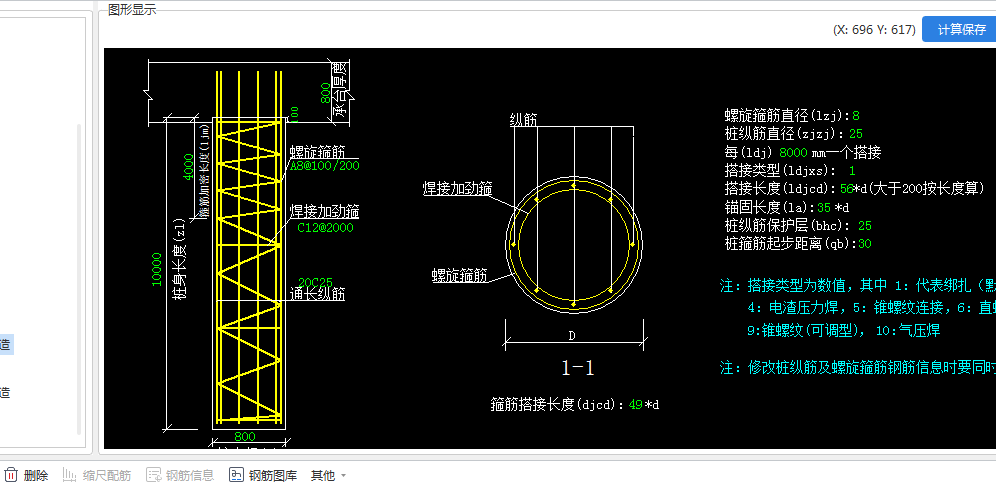Click the section title 1-1

(578, 367)
